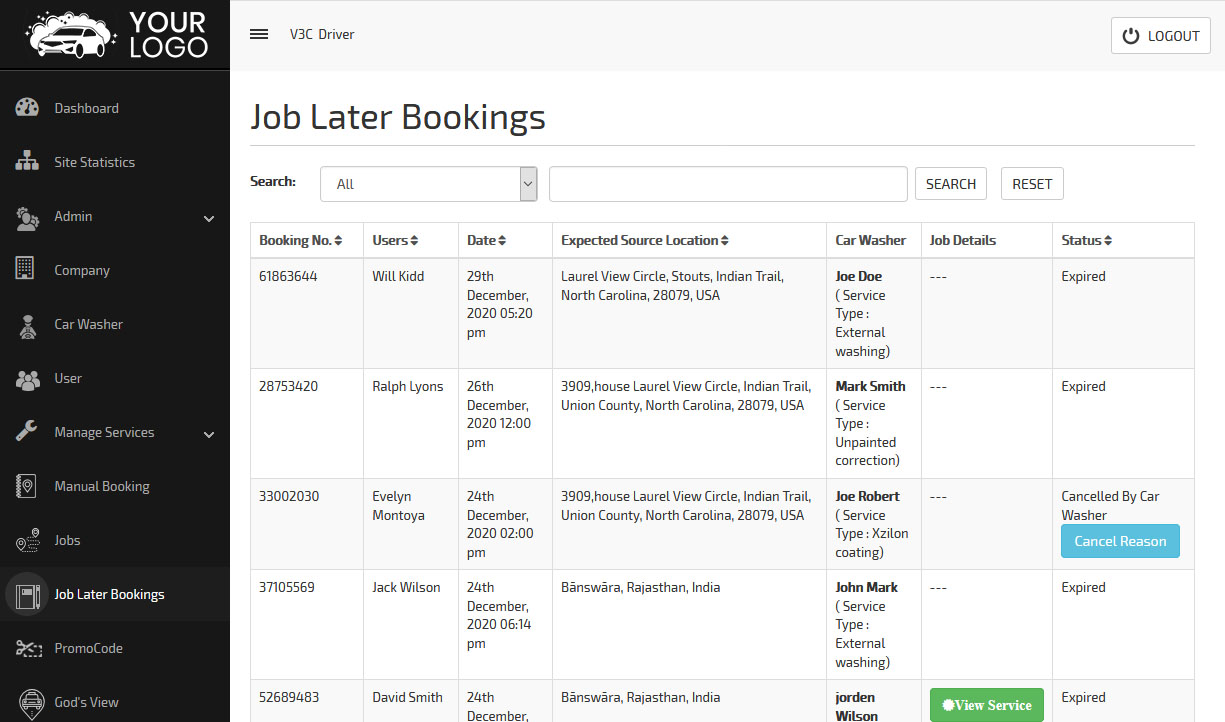Image resolution: width=1225 pixels, height=722 pixels.
Task: Focus the search keyword input field
Action: pyautogui.click(x=728, y=184)
